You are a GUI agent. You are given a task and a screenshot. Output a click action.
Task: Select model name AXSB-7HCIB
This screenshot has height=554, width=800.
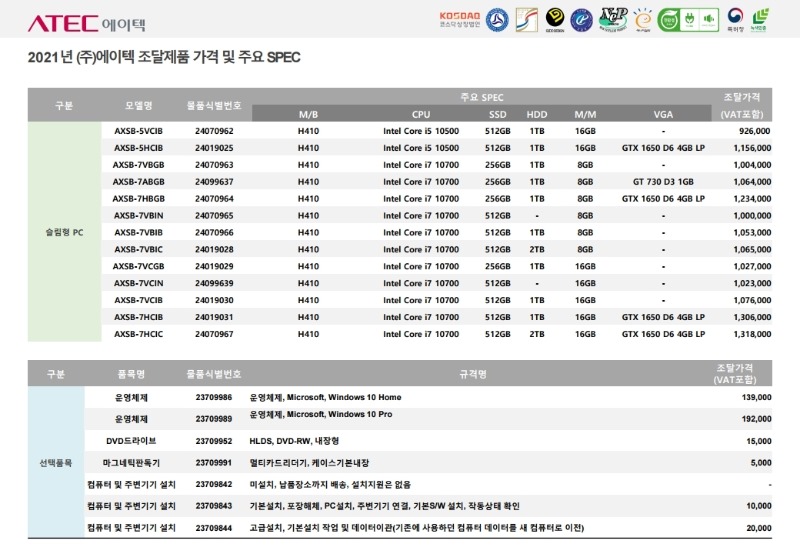tap(138, 317)
